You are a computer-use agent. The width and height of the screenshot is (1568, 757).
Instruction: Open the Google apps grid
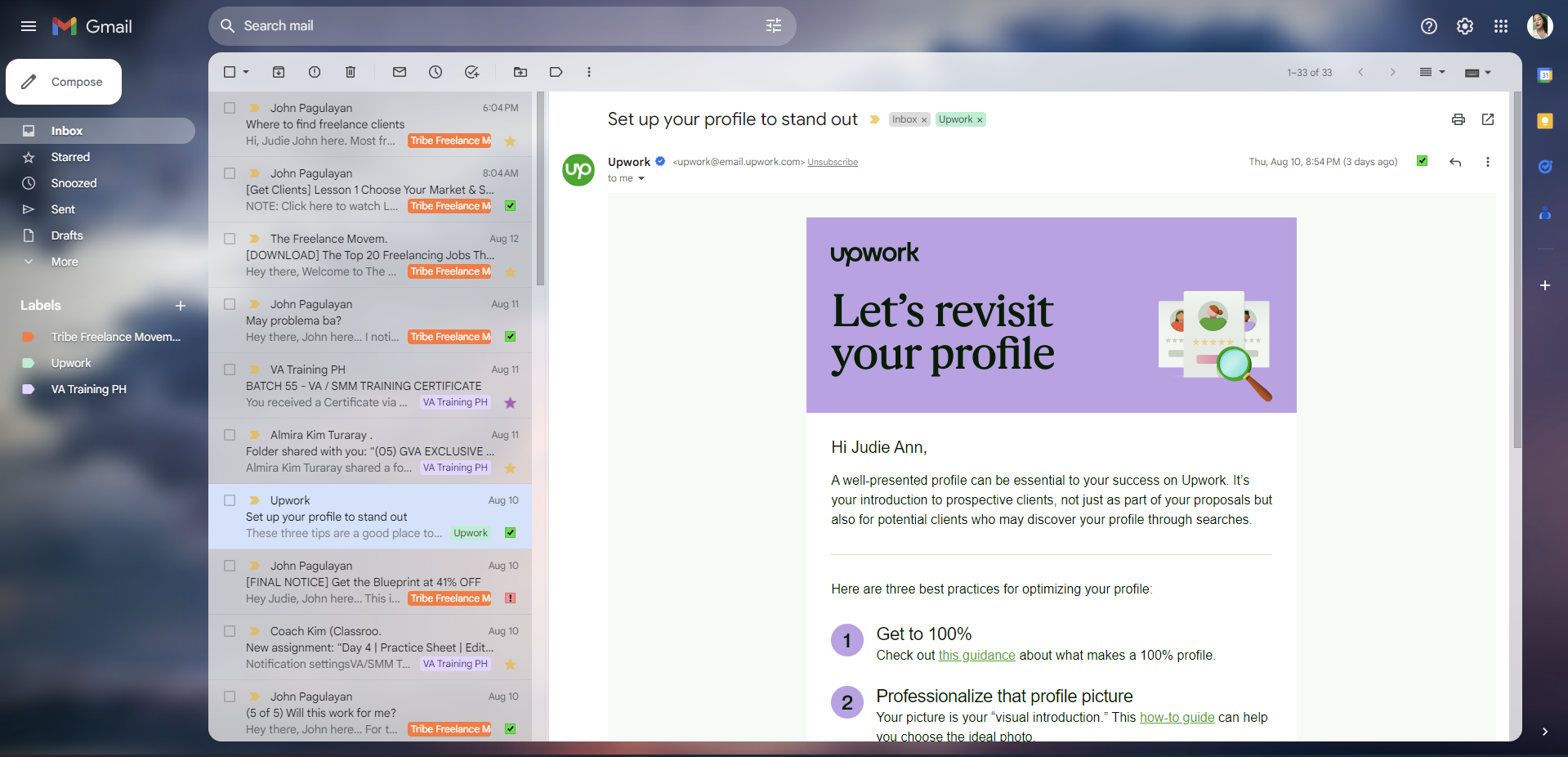[1500, 26]
